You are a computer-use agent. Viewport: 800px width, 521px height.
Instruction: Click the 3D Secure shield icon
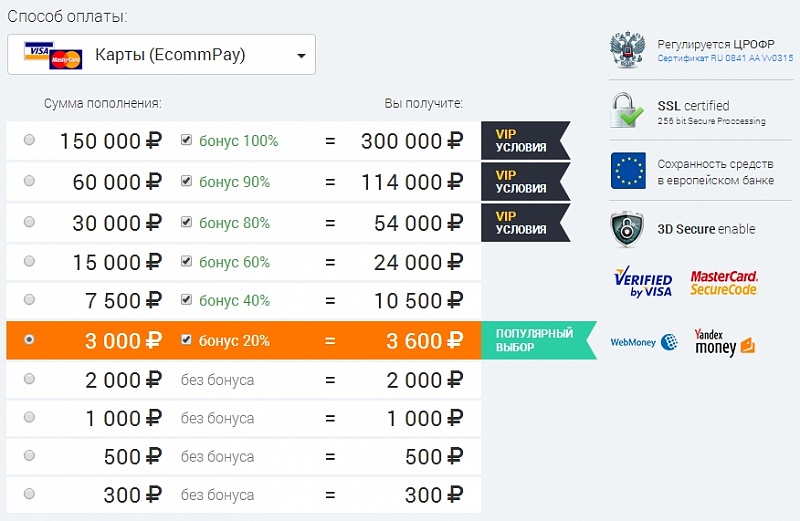[627, 229]
